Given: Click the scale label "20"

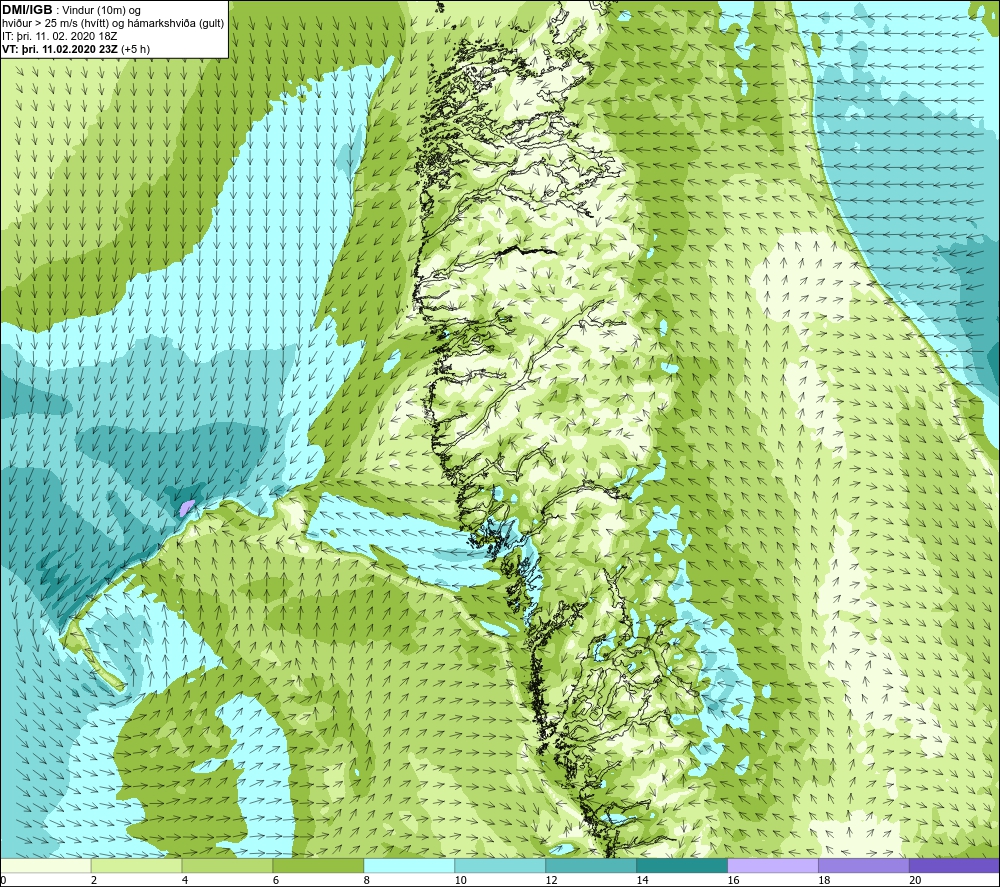Looking at the screenshot, I should (x=915, y=880).
